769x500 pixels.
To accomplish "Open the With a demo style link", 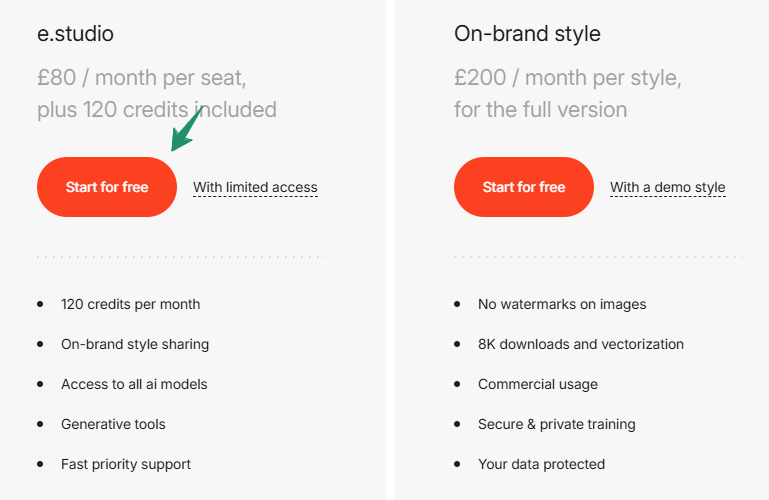I will click(x=667, y=187).
